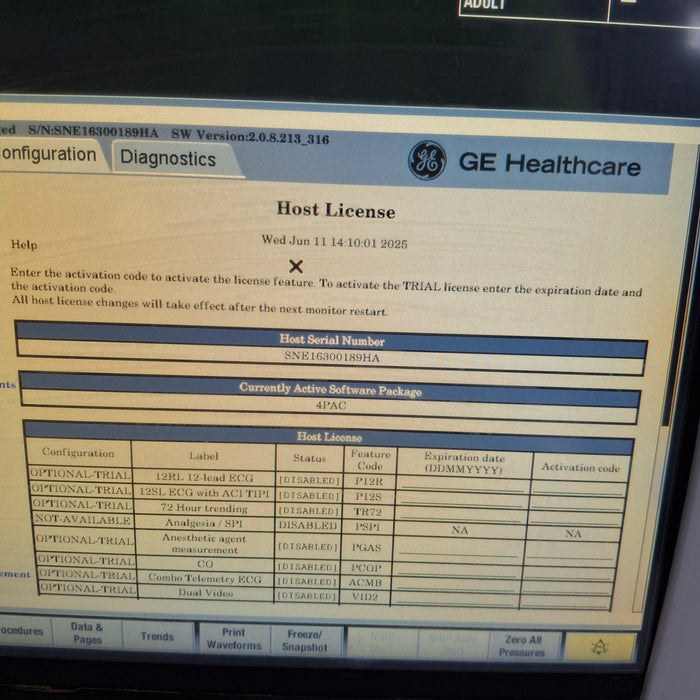Select the 4PAC software package value
700x700 pixels.
(x=331, y=405)
